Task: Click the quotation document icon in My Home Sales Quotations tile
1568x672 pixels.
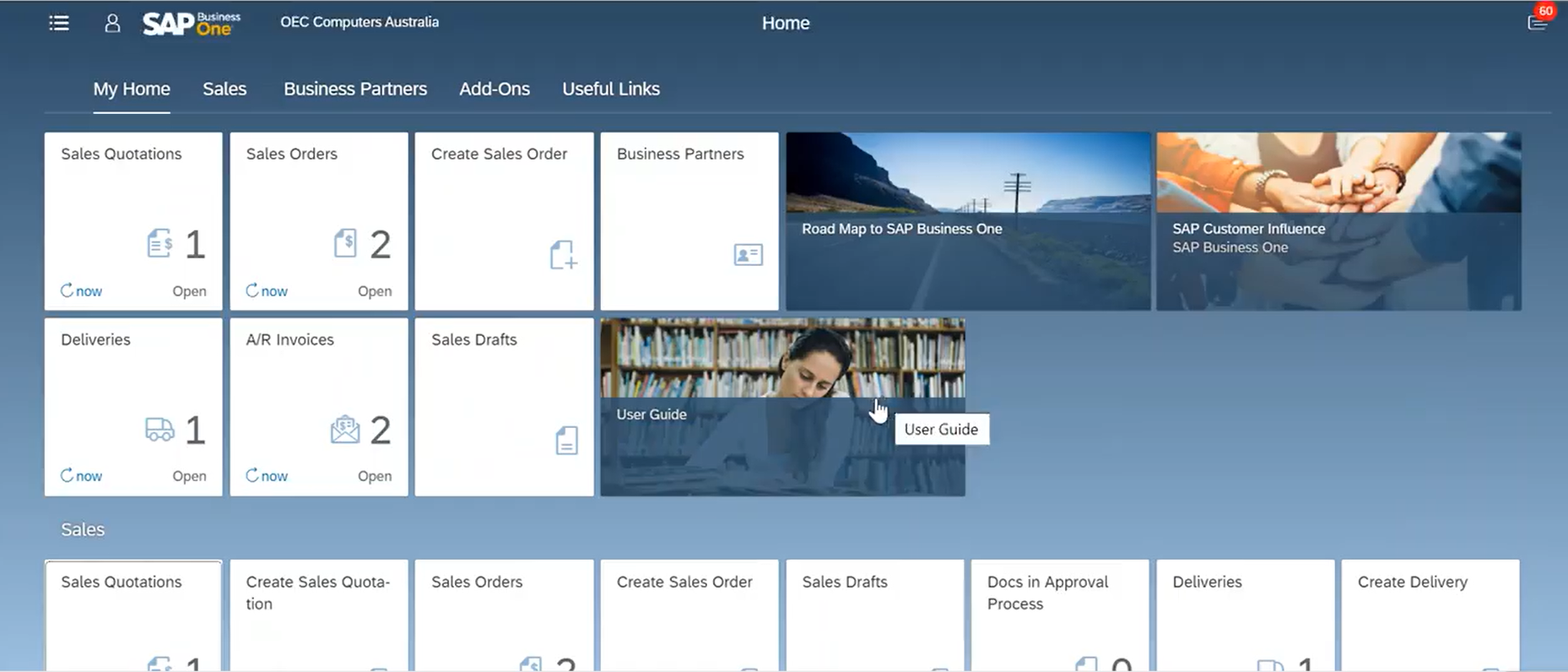Action: tap(160, 244)
